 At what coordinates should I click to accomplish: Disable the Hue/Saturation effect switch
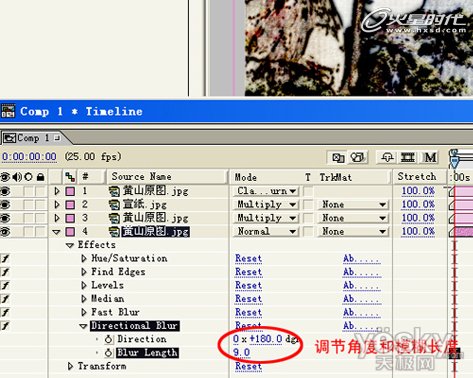pos(5,258)
